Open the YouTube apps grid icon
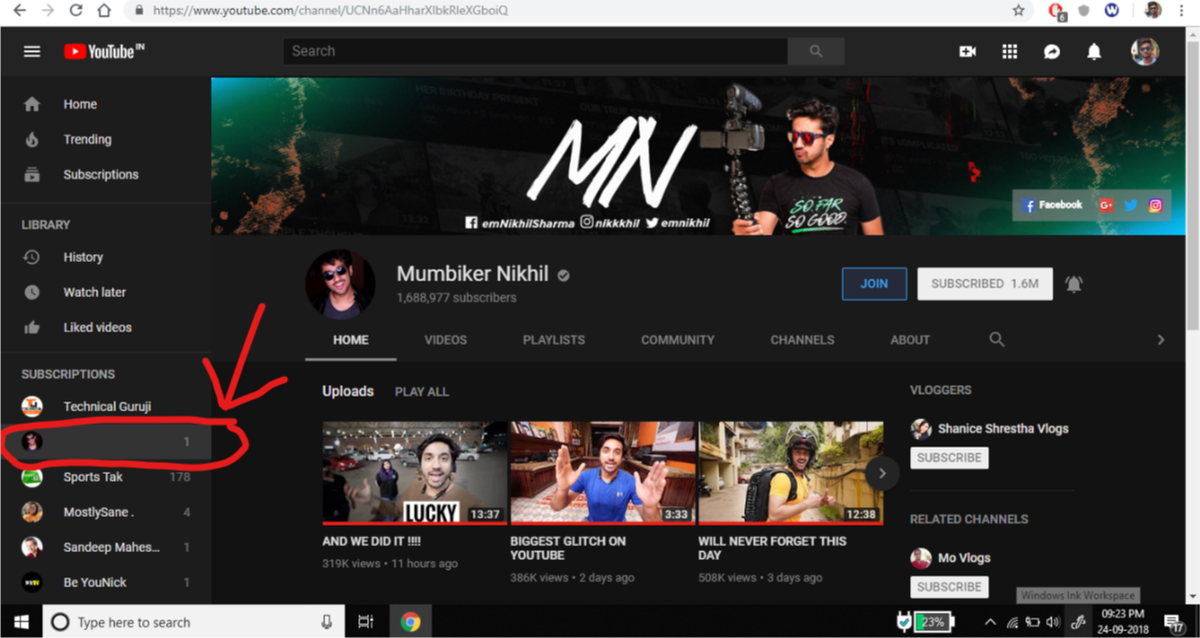This screenshot has height=638, width=1200. click(x=1009, y=51)
